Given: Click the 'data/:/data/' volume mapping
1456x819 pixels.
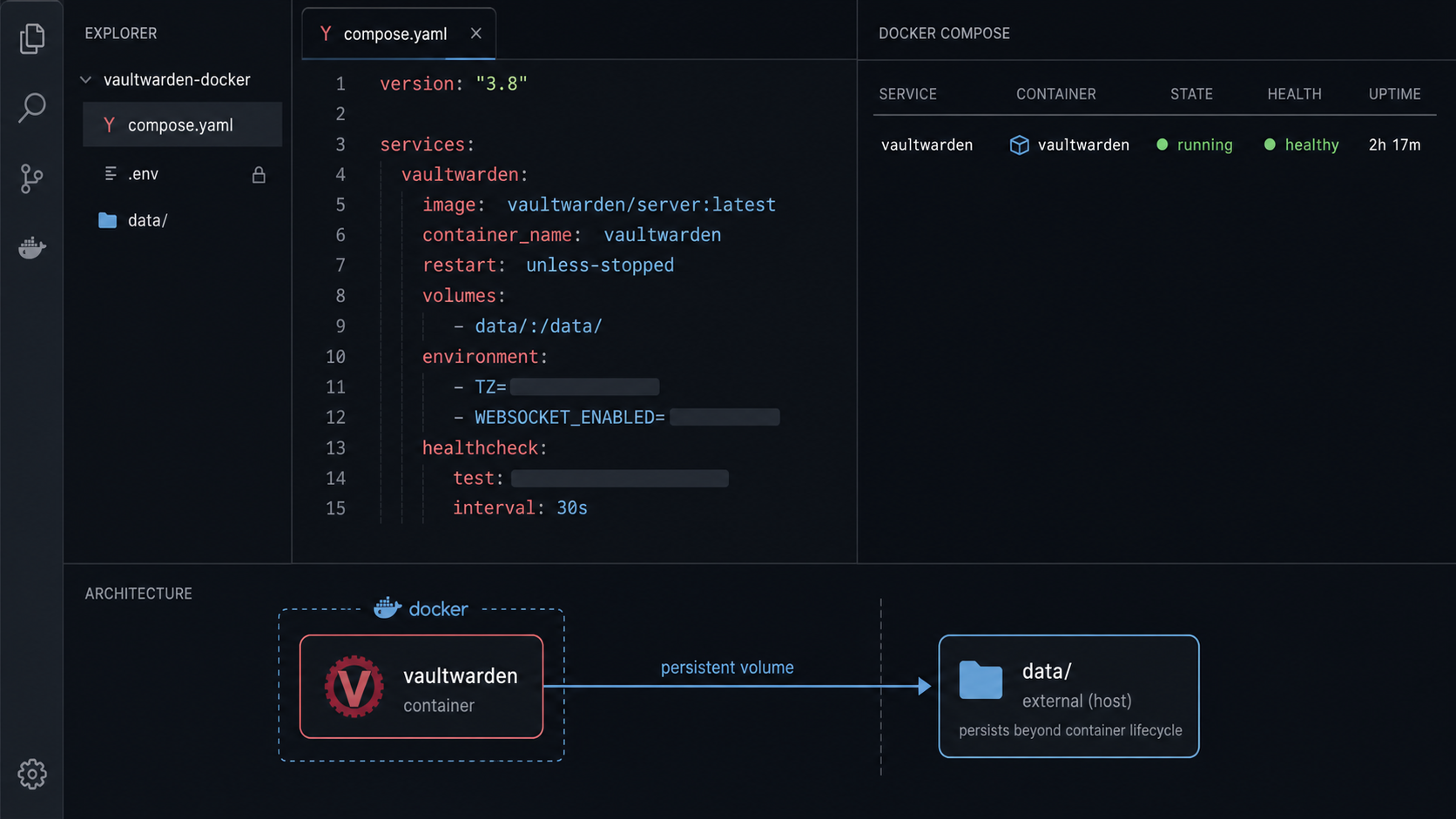Looking at the screenshot, I should click(x=538, y=326).
